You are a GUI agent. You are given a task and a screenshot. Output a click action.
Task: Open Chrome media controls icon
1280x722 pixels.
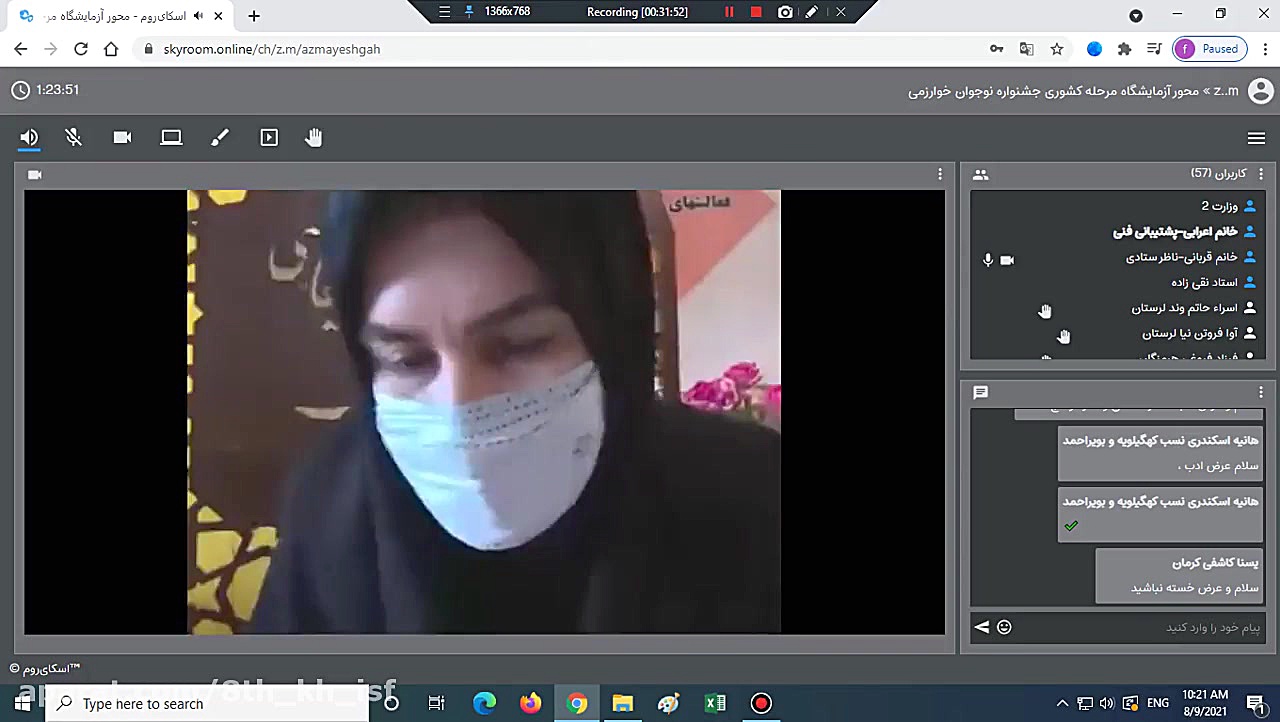tap(1154, 49)
